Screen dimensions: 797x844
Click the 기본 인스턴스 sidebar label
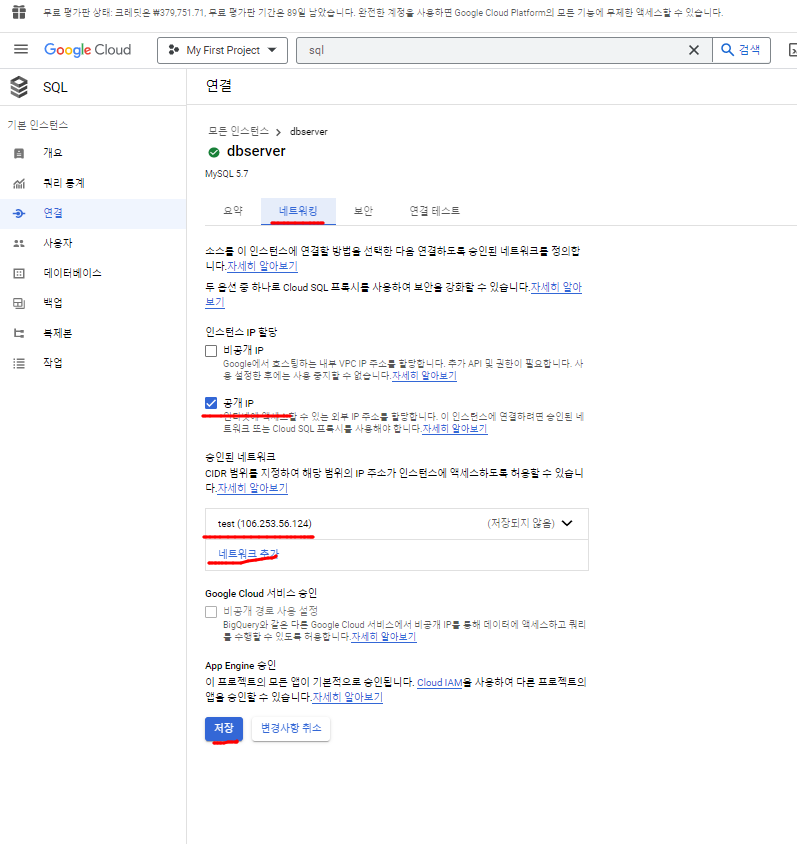click(38, 125)
